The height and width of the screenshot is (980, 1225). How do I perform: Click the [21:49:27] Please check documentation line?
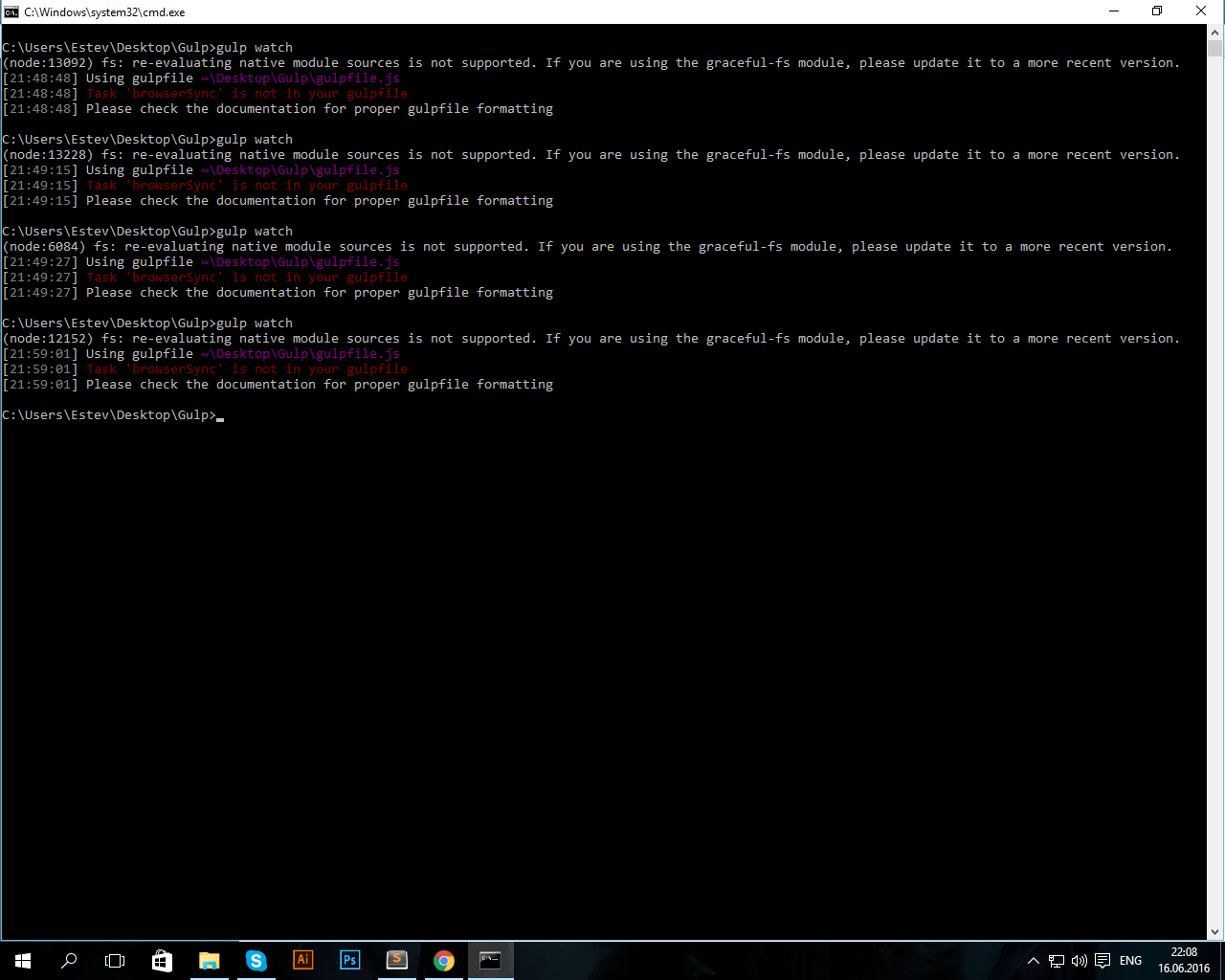point(278,293)
